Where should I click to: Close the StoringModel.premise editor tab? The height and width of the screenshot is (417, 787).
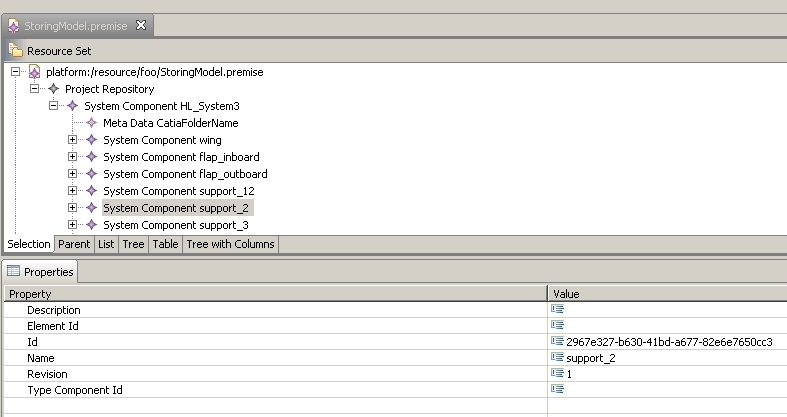tap(142, 25)
